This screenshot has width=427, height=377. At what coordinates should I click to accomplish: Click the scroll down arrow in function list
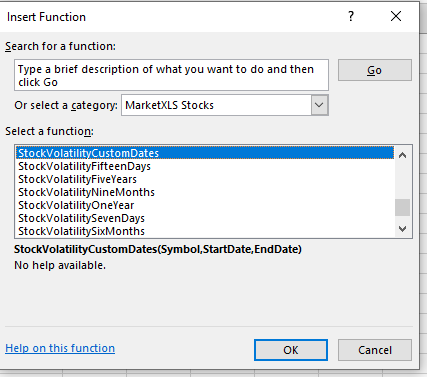[403, 229]
